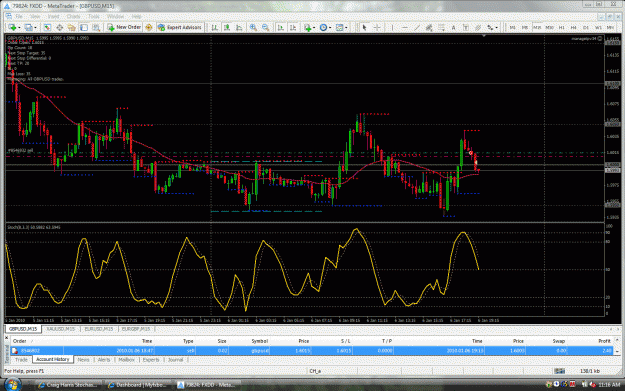Toggle the Expert Advisors button
This screenshot has width=625, height=391.
point(180,28)
